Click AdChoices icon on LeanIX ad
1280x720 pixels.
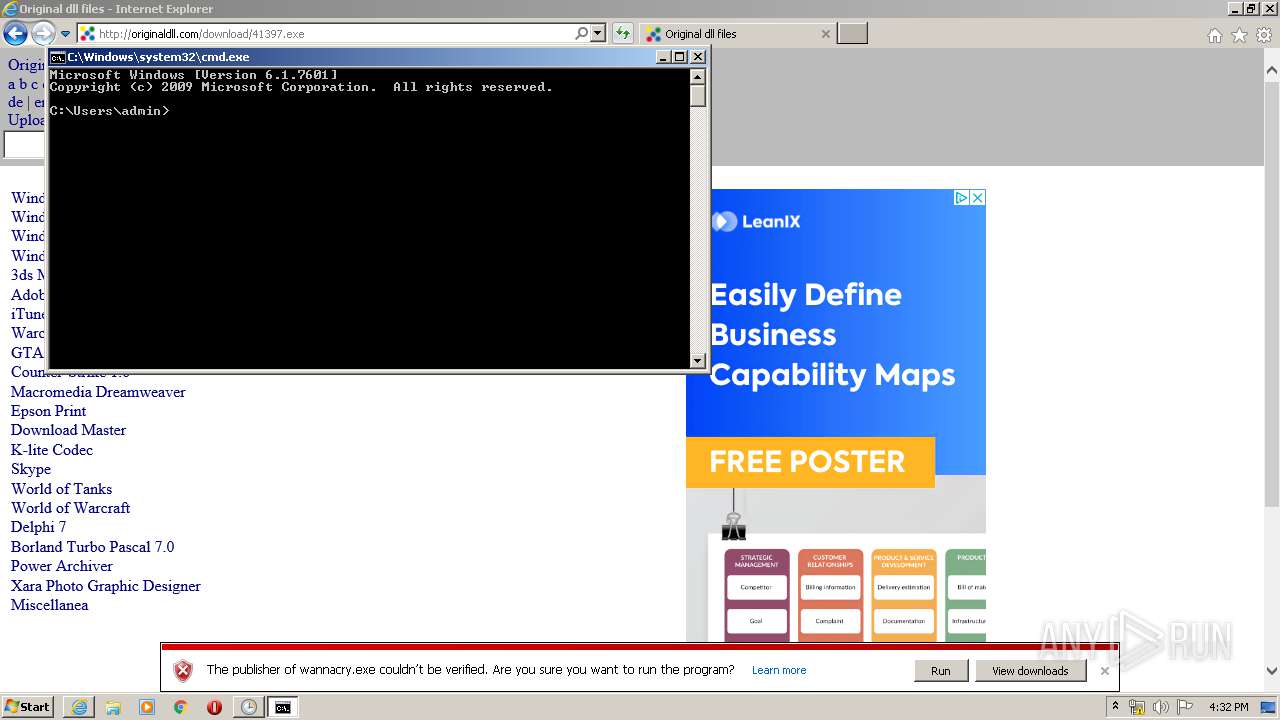[x=961, y=198]
